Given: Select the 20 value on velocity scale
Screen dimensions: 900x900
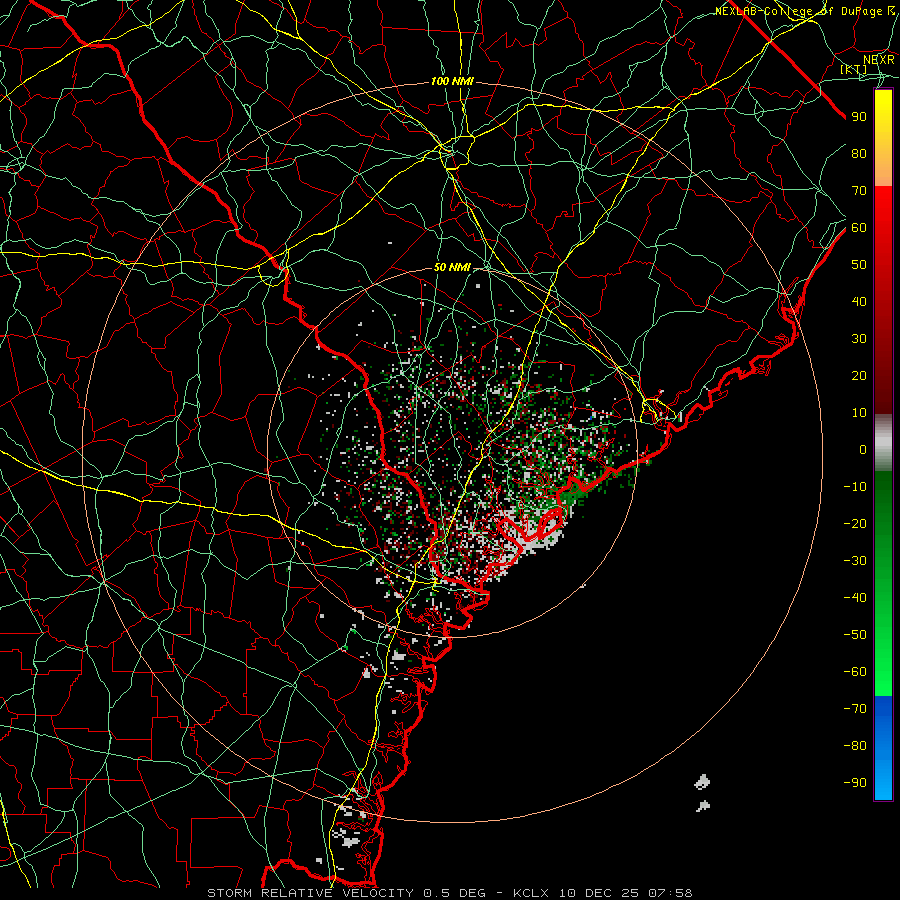Looking at the screenshot, I should click(x=859, y=375).
